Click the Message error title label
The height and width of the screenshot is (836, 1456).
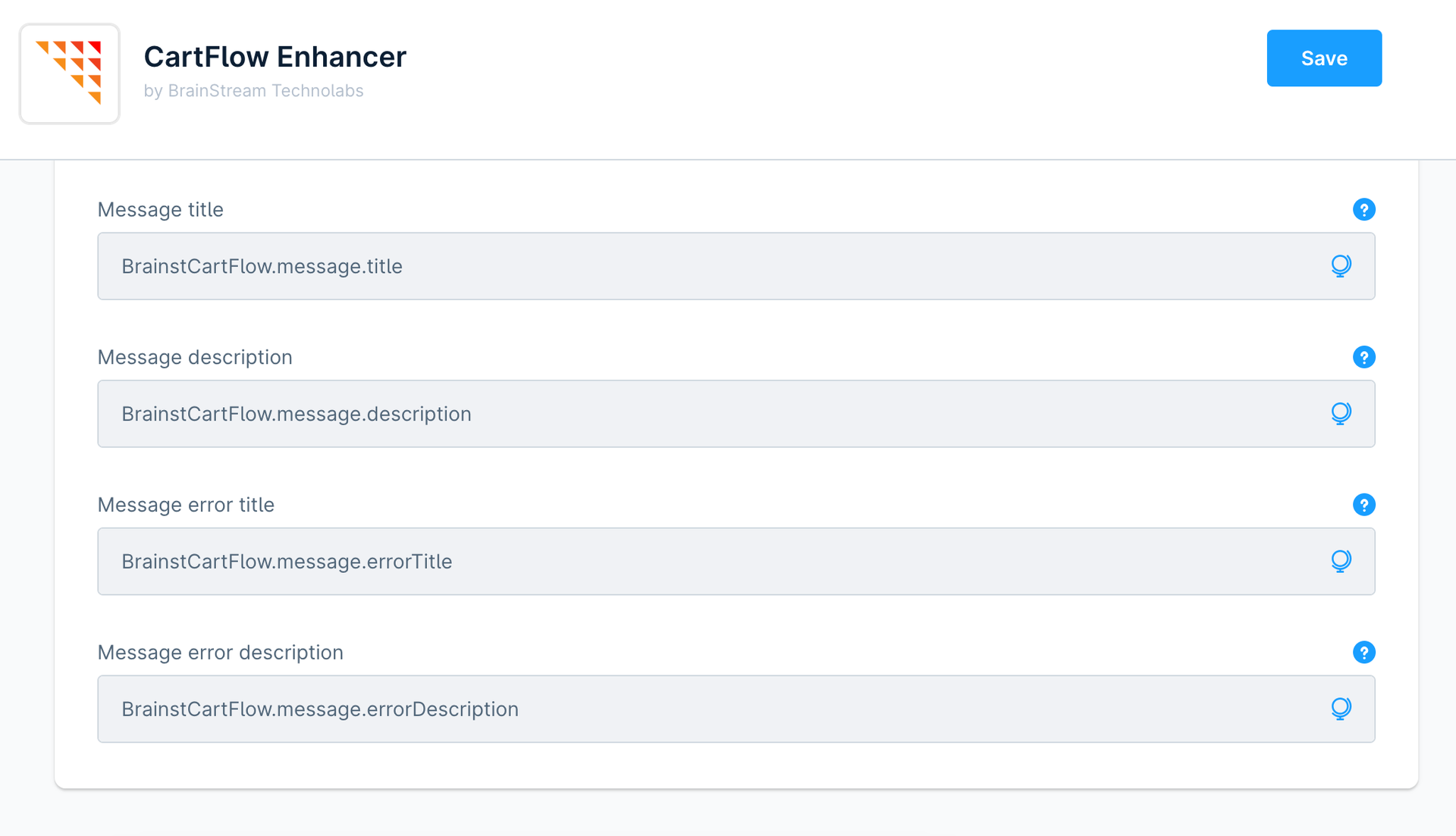pyautogui.click(x=186, y=504)
